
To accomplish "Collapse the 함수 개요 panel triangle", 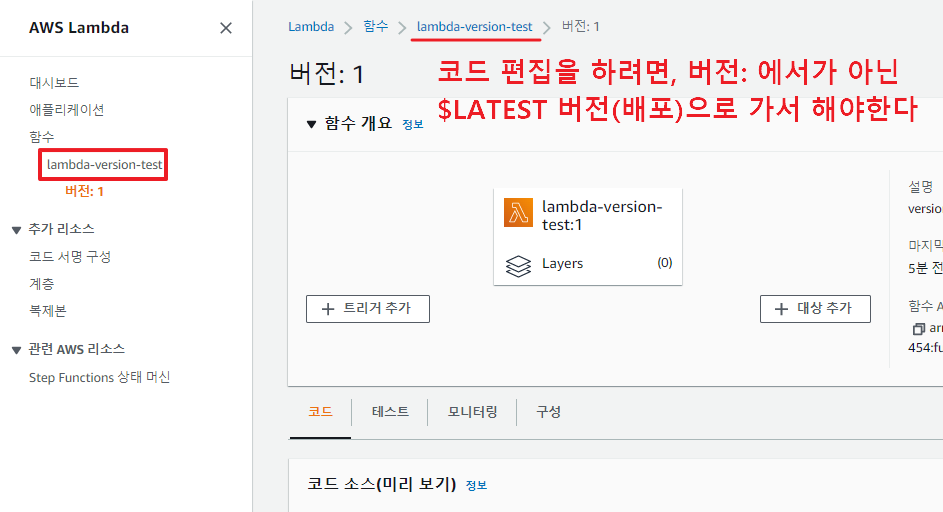I will [311, 124].
